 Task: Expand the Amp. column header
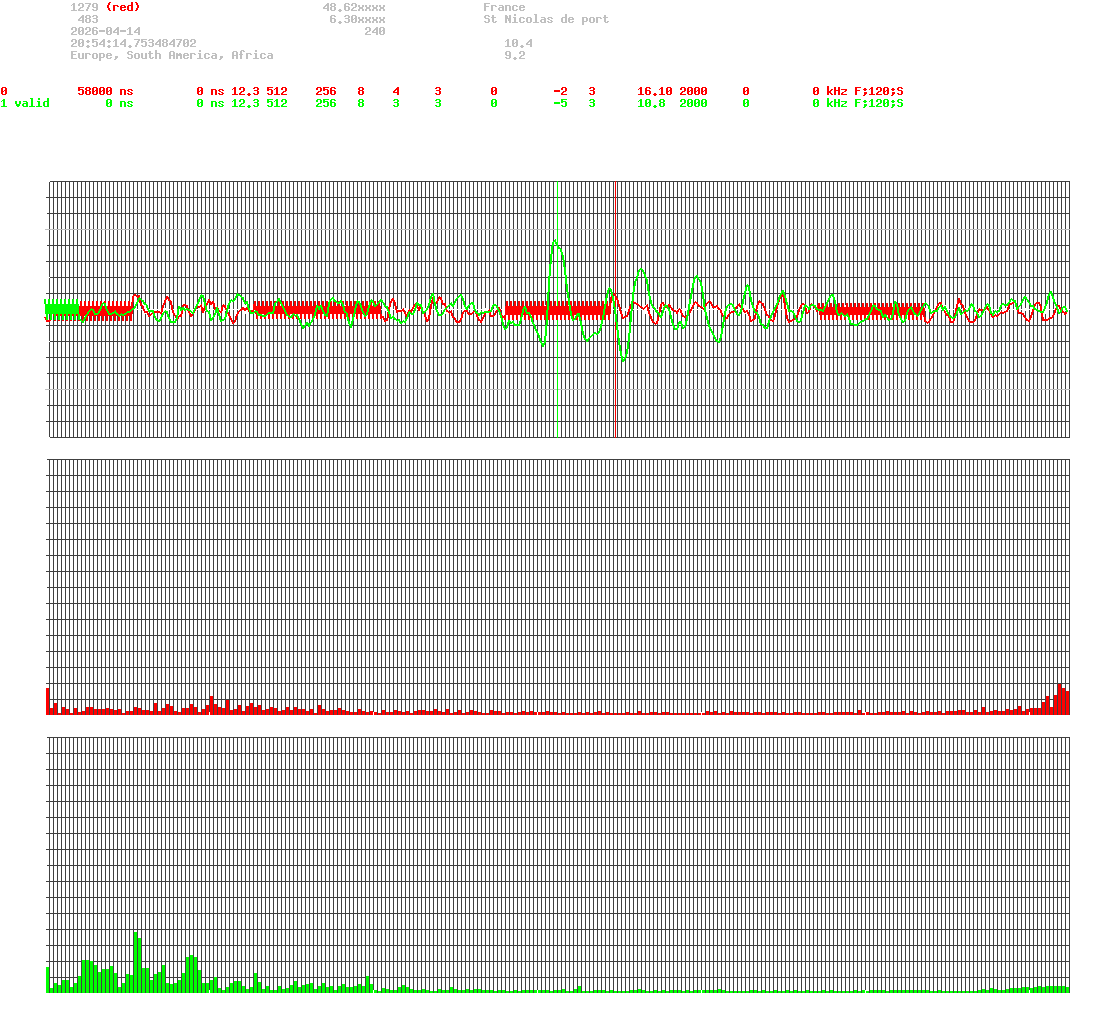coord(242,79)
